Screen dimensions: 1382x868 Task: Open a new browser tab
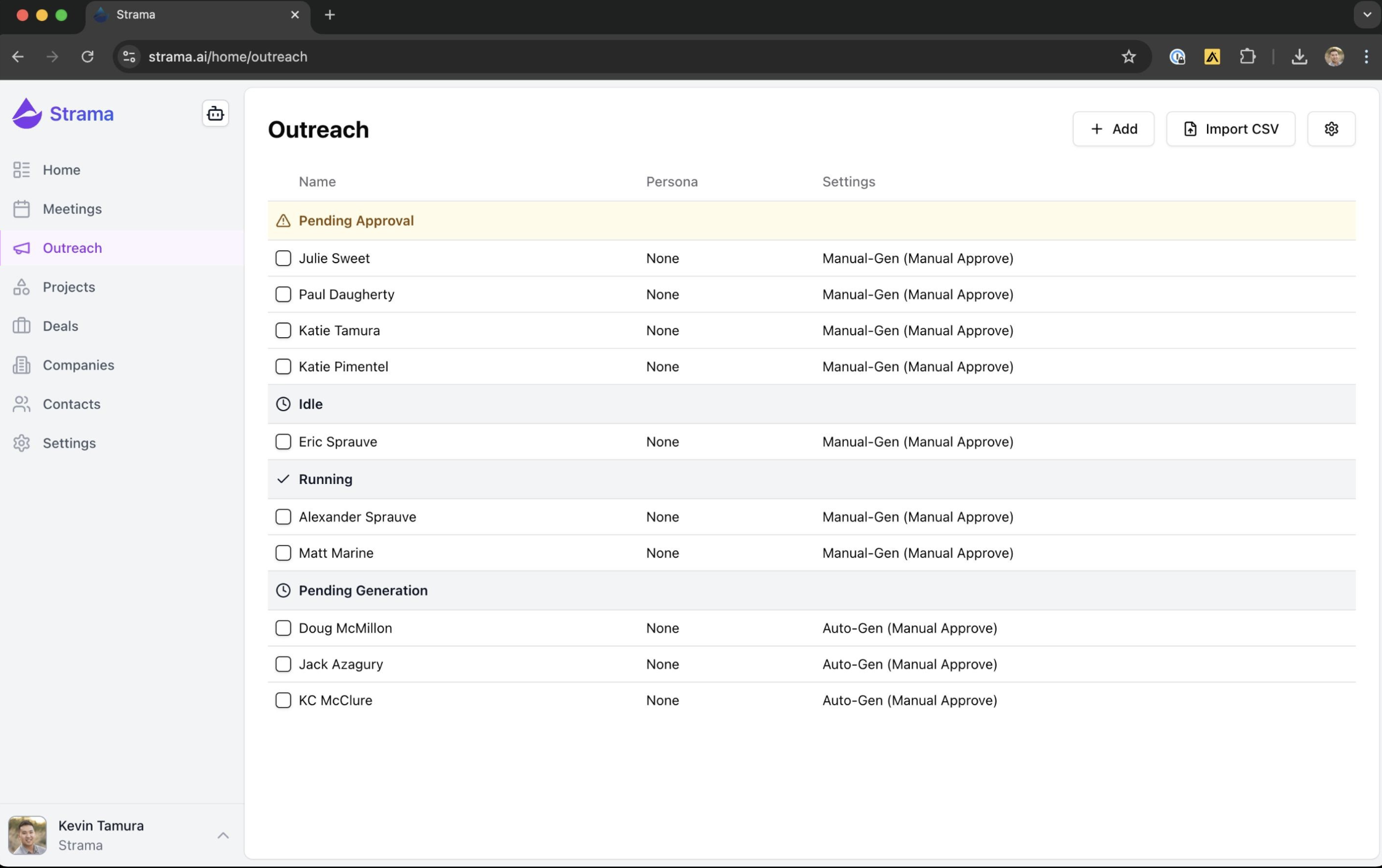[330, 15]
